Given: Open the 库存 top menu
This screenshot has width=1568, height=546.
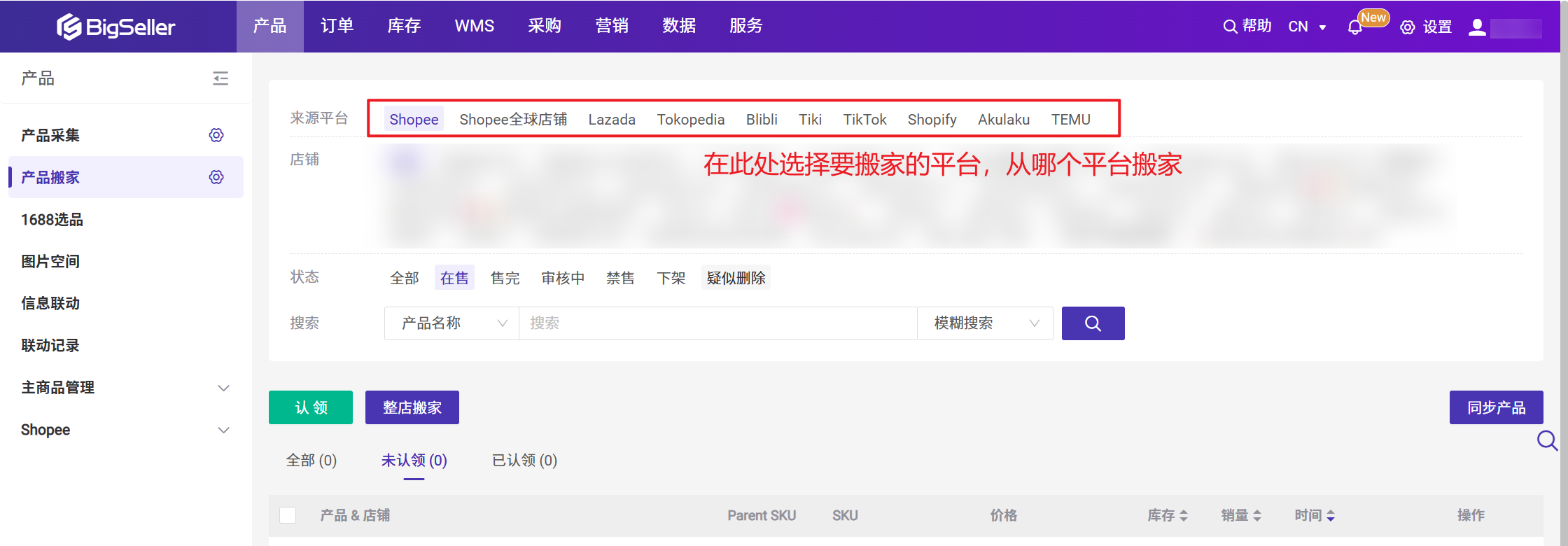Looking at the screenshot, I should (405, 26).
